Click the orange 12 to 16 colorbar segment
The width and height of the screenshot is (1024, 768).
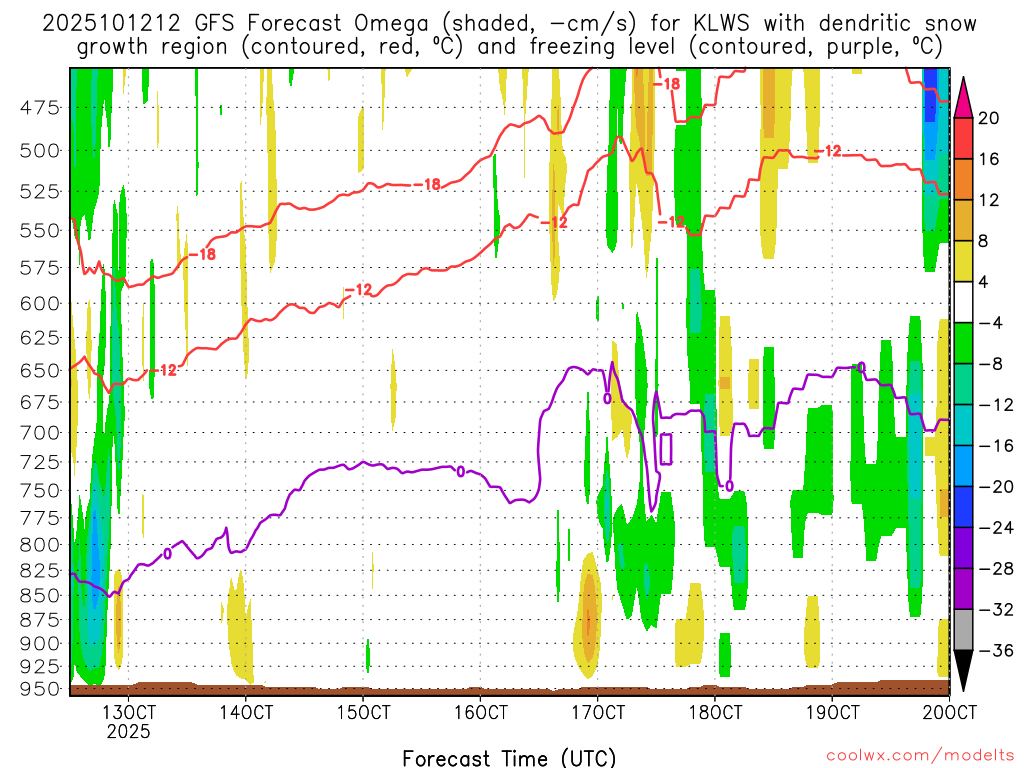pyautogui.click(x=963, y=179)
